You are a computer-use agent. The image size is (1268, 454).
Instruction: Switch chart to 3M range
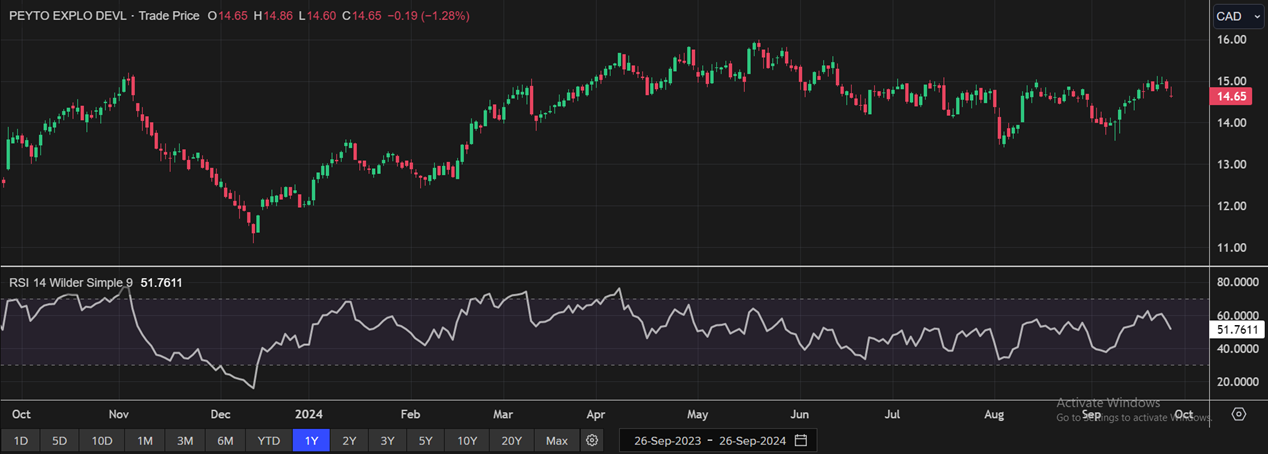pyautogui.click(x=185, y=440)
